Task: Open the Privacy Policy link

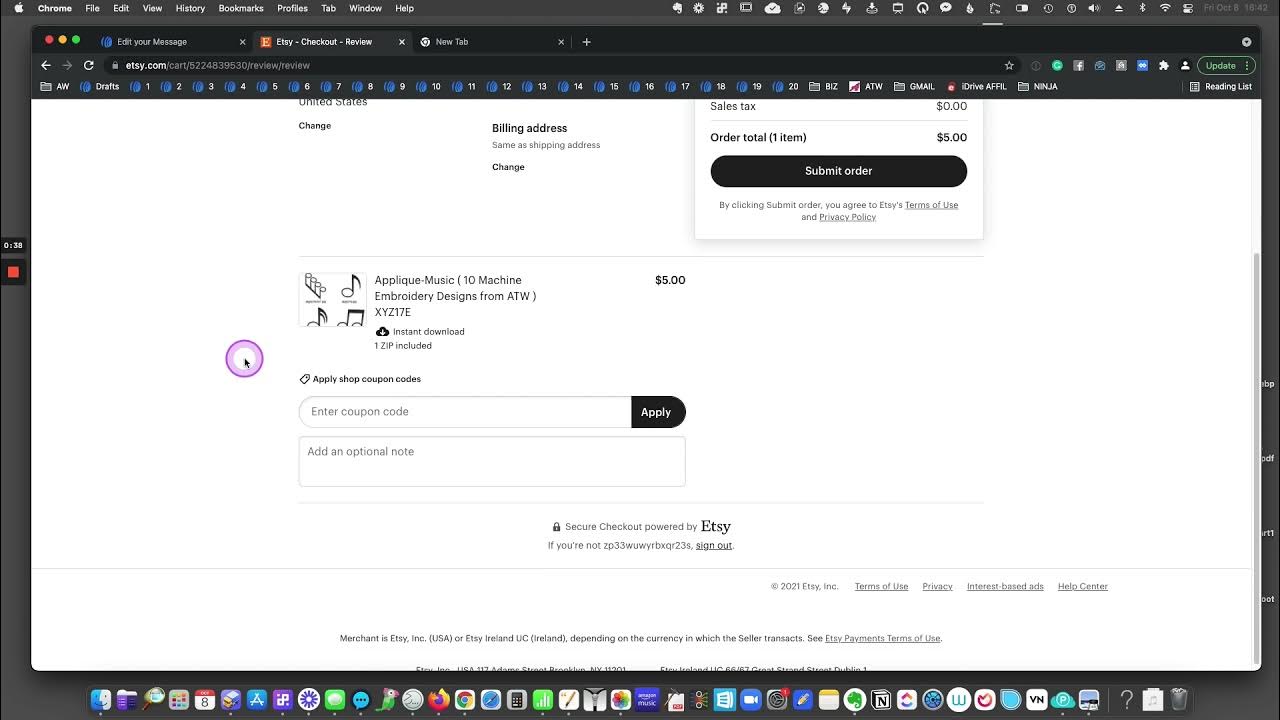Action: tap(847, 217)
